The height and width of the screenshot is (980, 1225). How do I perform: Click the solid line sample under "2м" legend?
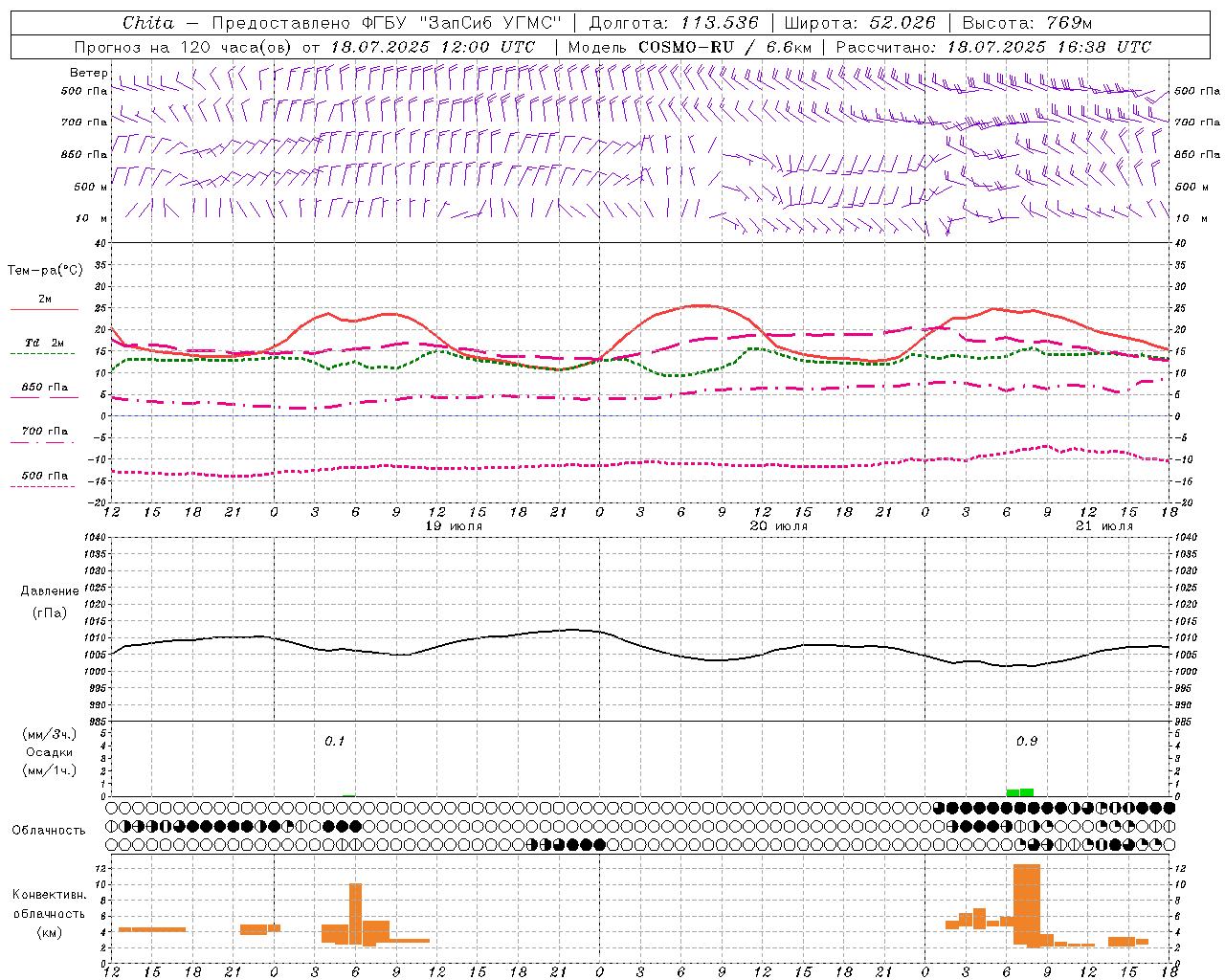click(44, 310)
